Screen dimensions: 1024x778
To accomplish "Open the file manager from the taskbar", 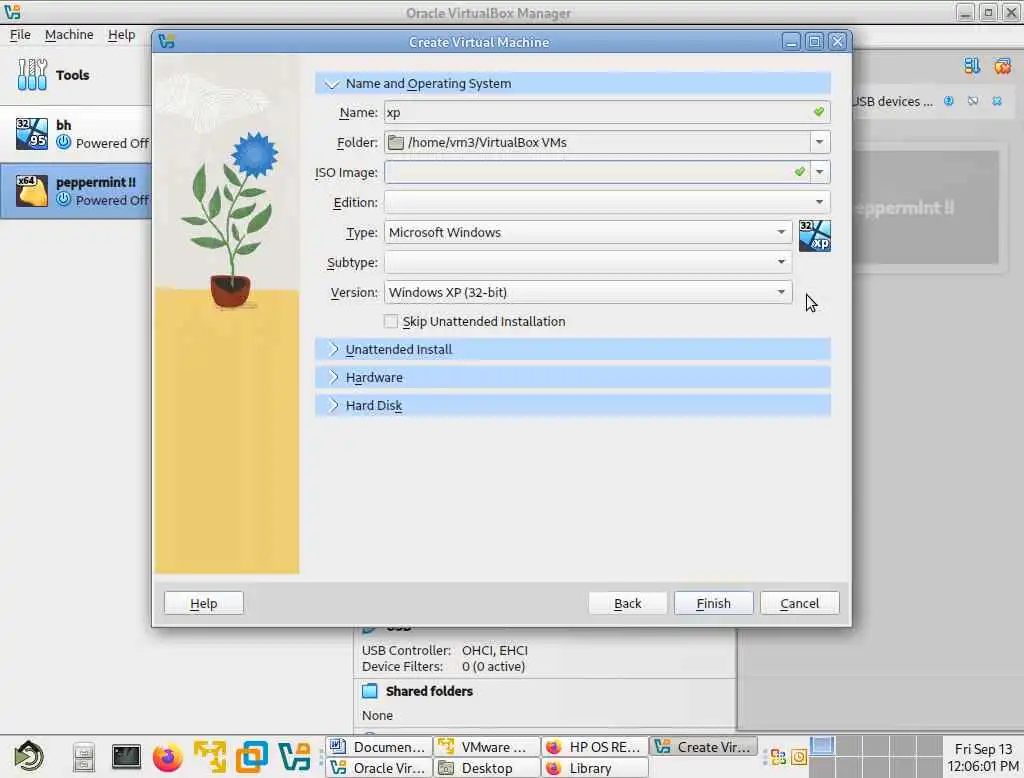I will click(84, 757).
